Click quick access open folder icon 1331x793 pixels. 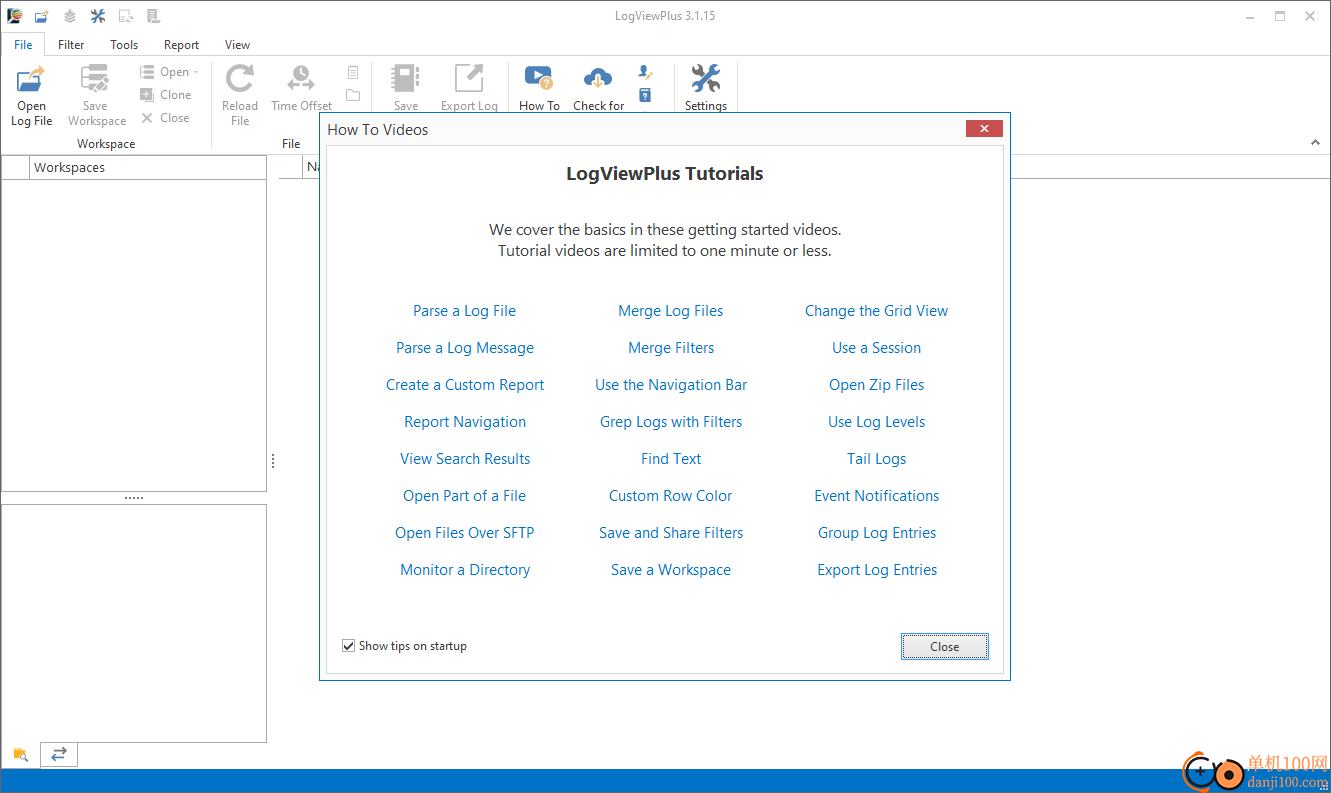pos(41,16)
